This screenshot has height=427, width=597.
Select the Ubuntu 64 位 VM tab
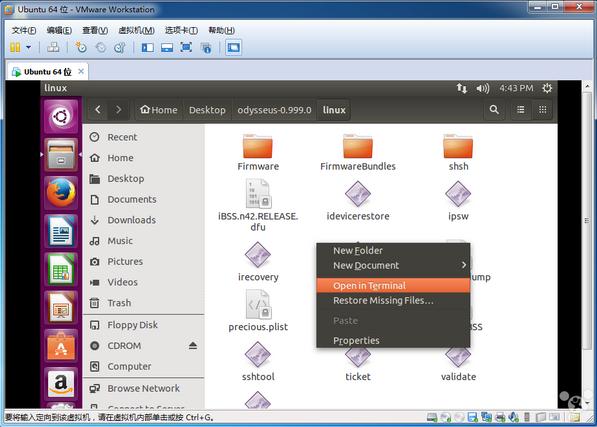click(x=47, y=72)
